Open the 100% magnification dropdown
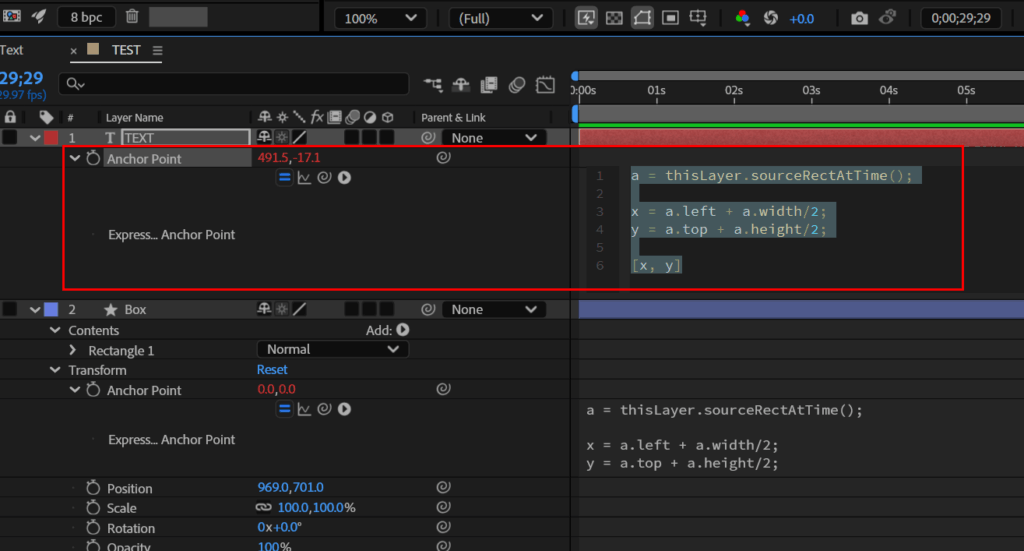The height and width of the screenshot is (551, 1024). (x=379, y=18)
